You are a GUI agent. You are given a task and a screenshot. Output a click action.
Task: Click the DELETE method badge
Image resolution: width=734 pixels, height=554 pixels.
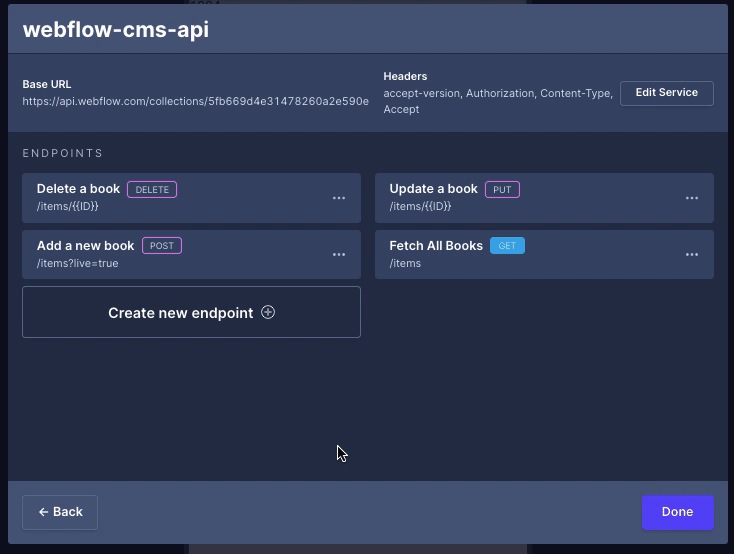tap(152, 189)
